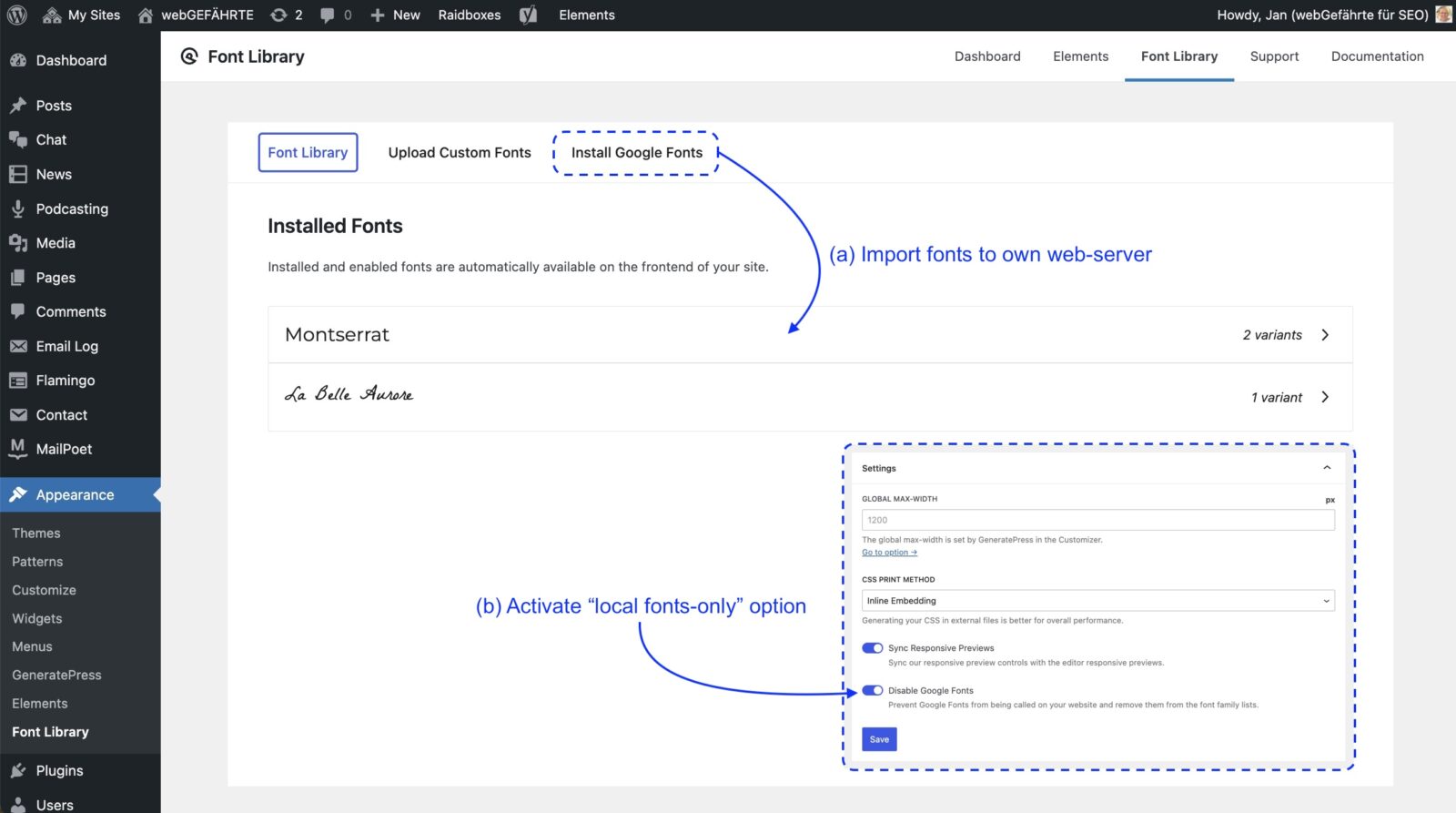
Task: Click the updates icon showing 2
Action: click(286, 15)
